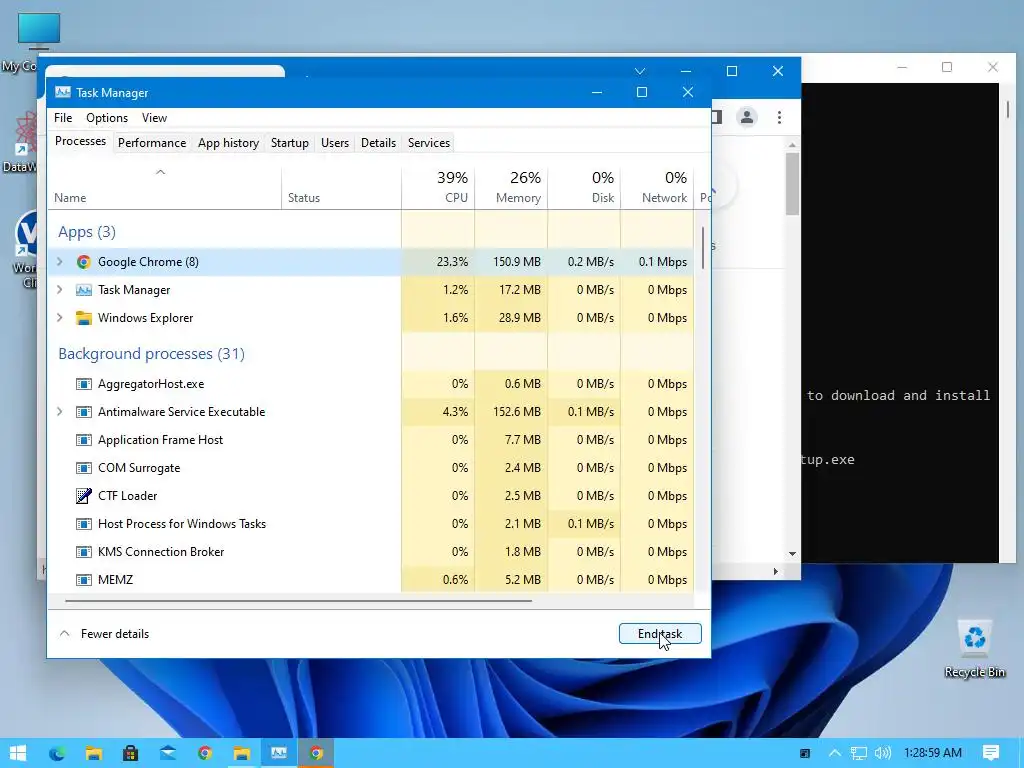
Task: Switch to the Details tab
Action: tap(379, 143)
